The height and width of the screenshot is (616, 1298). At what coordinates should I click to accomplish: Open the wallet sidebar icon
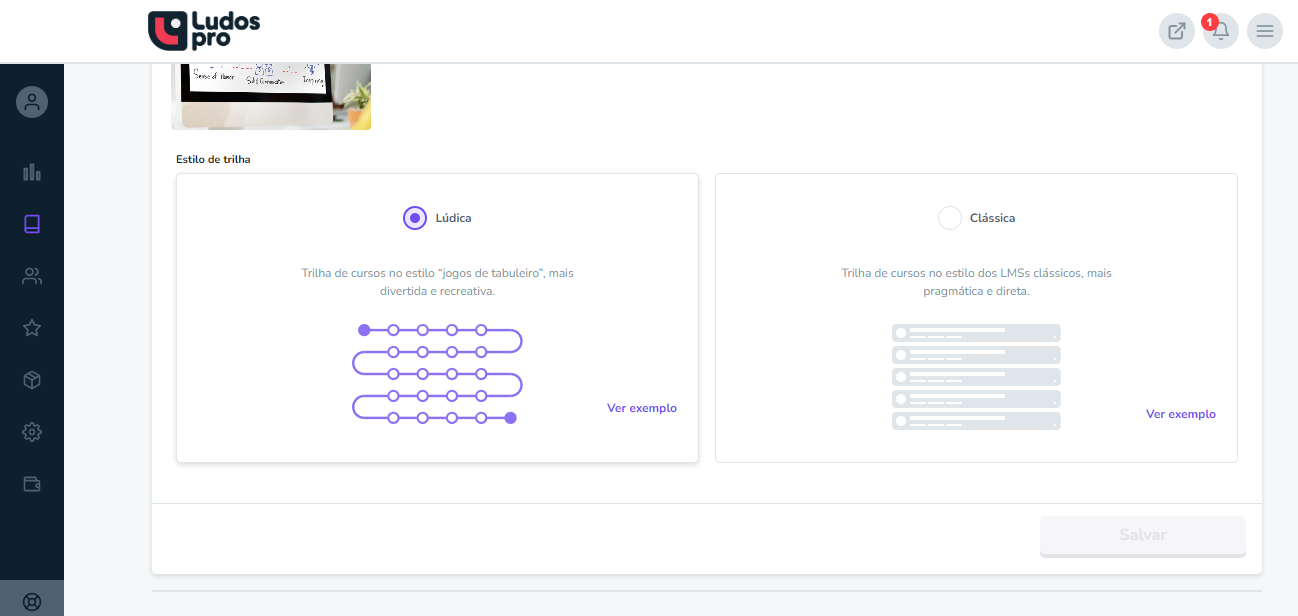pos(32,484)
